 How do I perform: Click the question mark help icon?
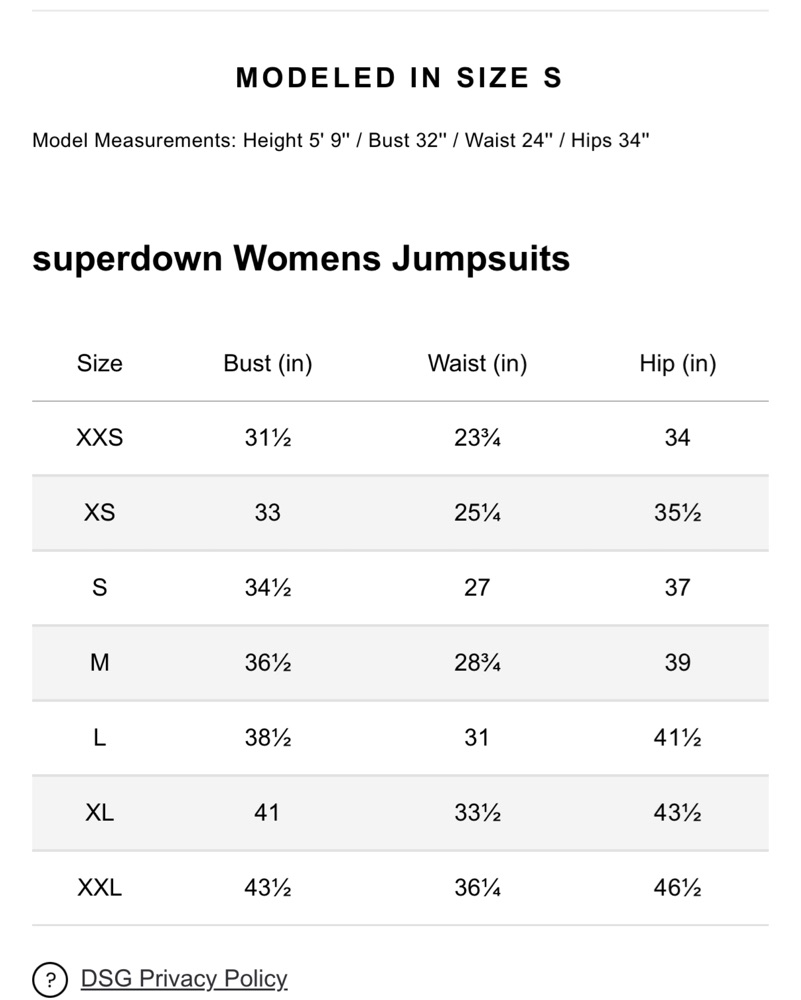click(x=50, y=979)
